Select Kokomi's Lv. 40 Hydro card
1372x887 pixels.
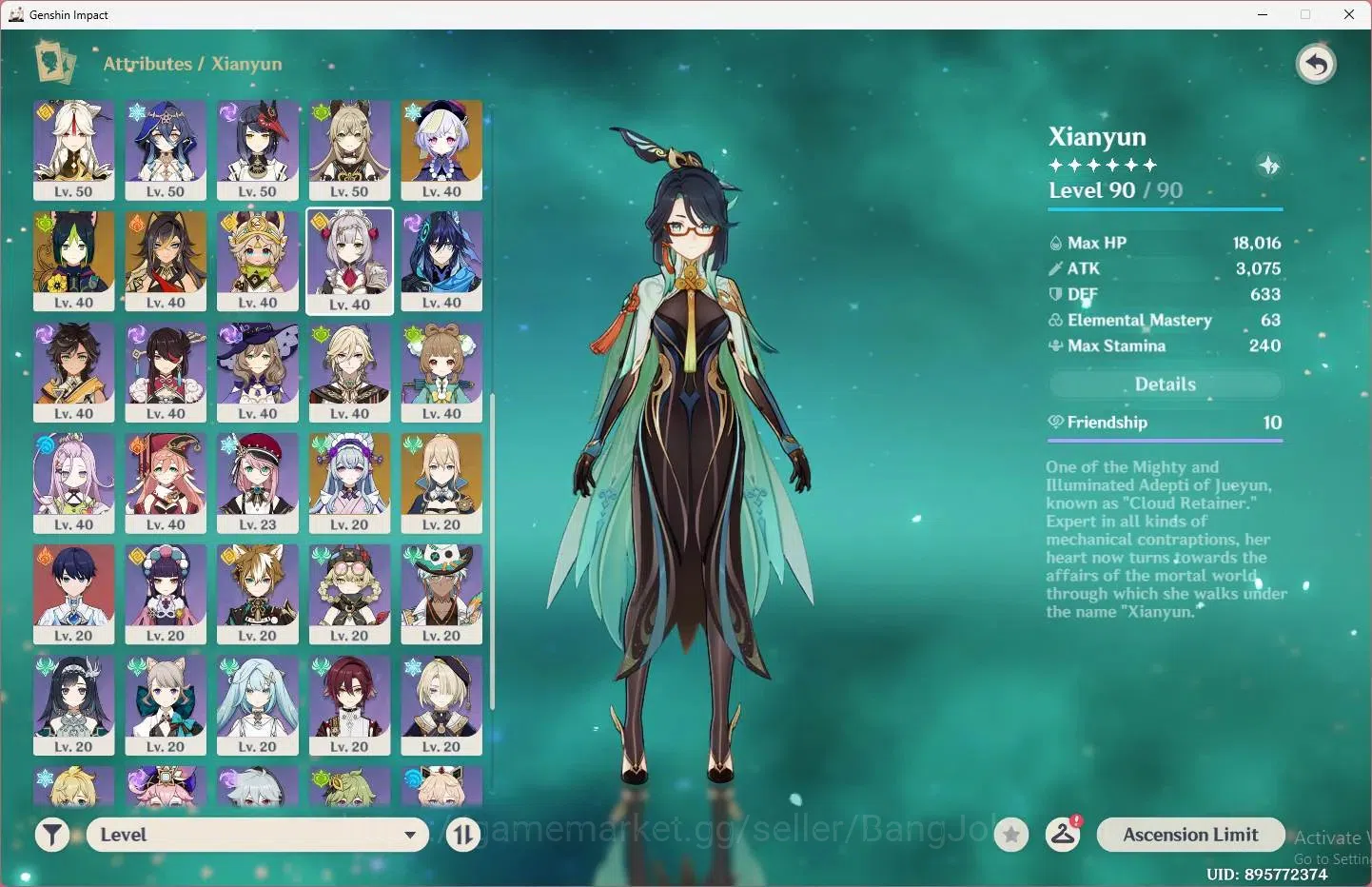tap(73, 483)
